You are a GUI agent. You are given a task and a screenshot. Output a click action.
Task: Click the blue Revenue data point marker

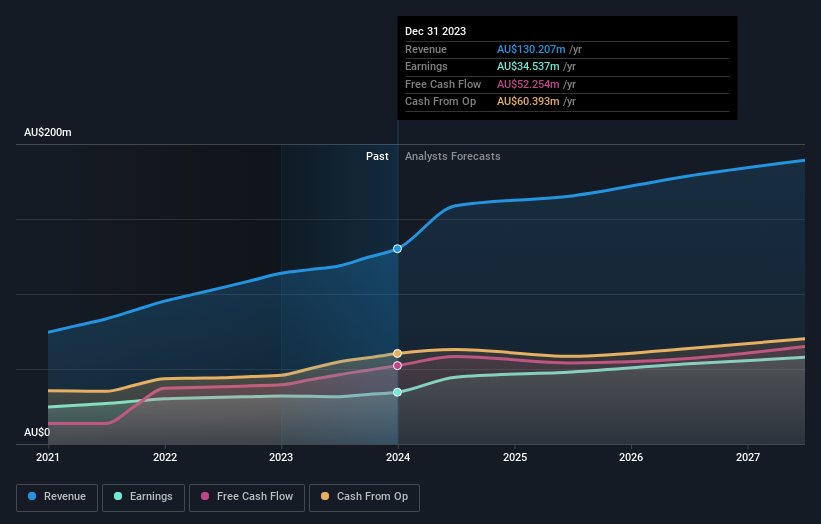point(397,249)
